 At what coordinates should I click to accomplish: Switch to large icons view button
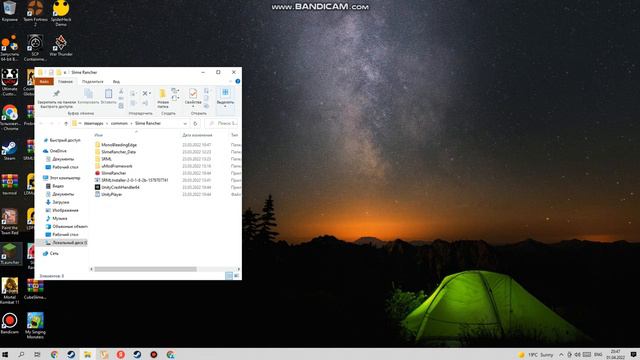pyautogui.click(x=236, y=276)
